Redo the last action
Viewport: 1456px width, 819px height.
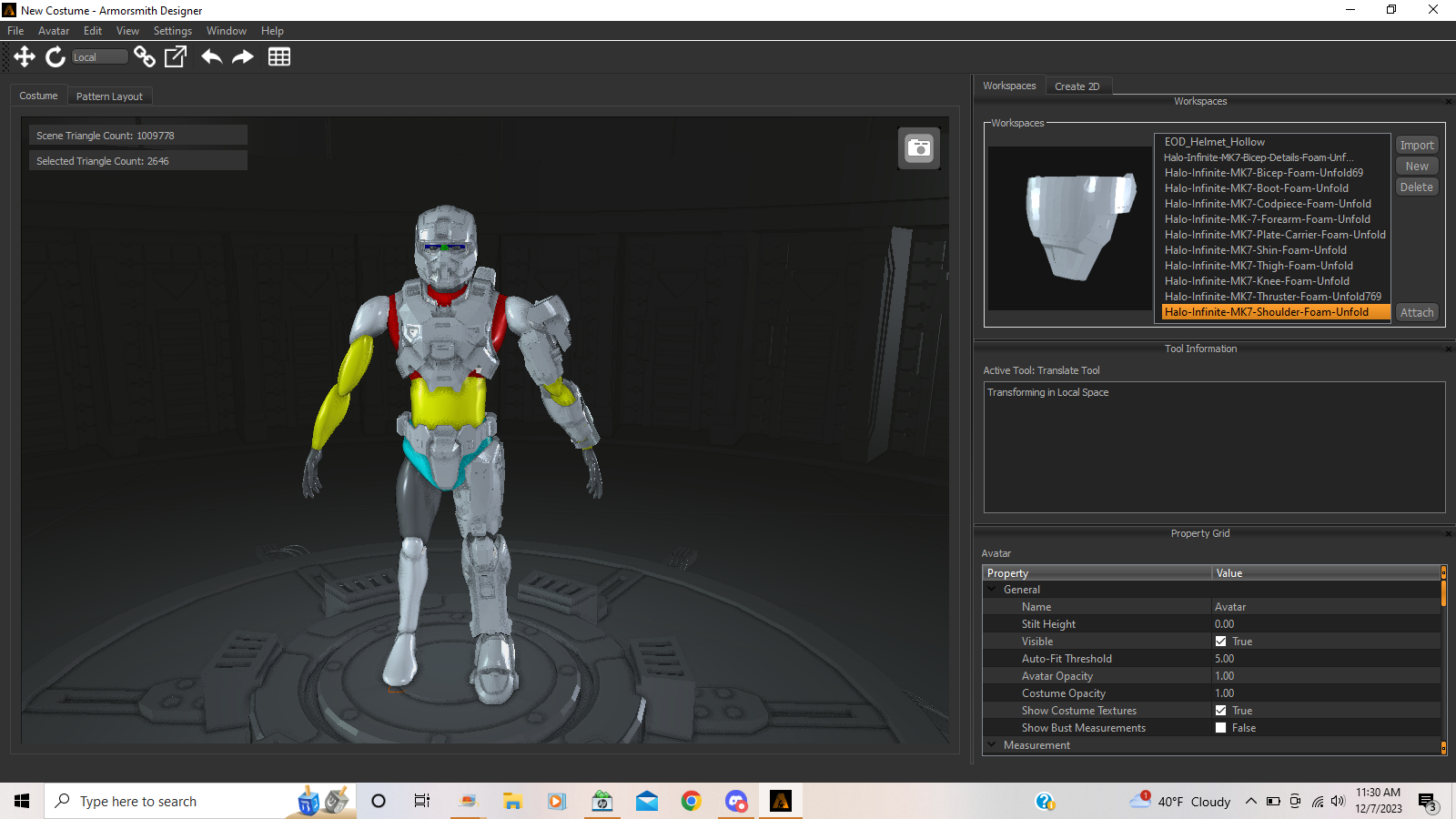tap(243, 56)
